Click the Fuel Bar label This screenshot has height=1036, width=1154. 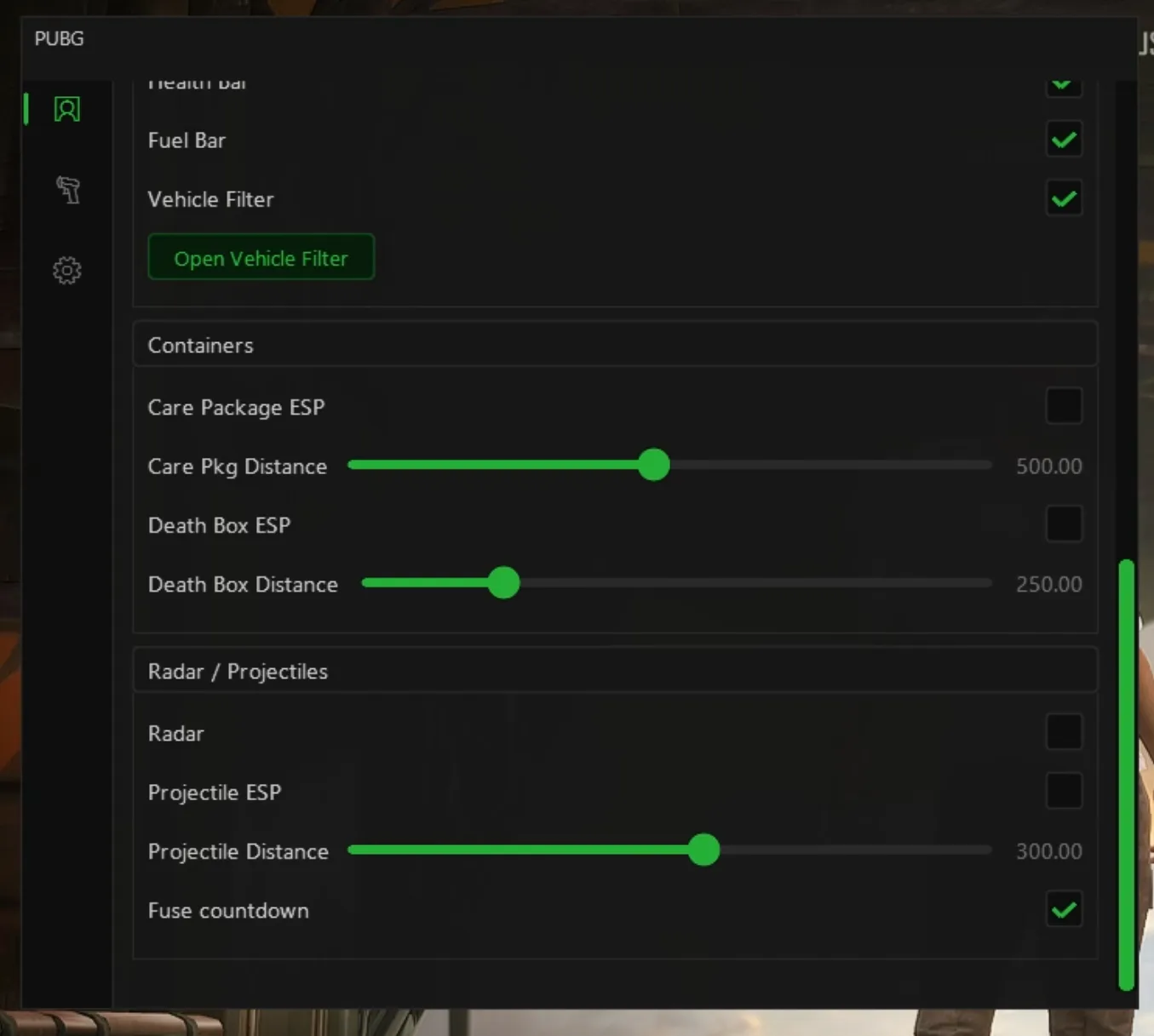(187, 140)
